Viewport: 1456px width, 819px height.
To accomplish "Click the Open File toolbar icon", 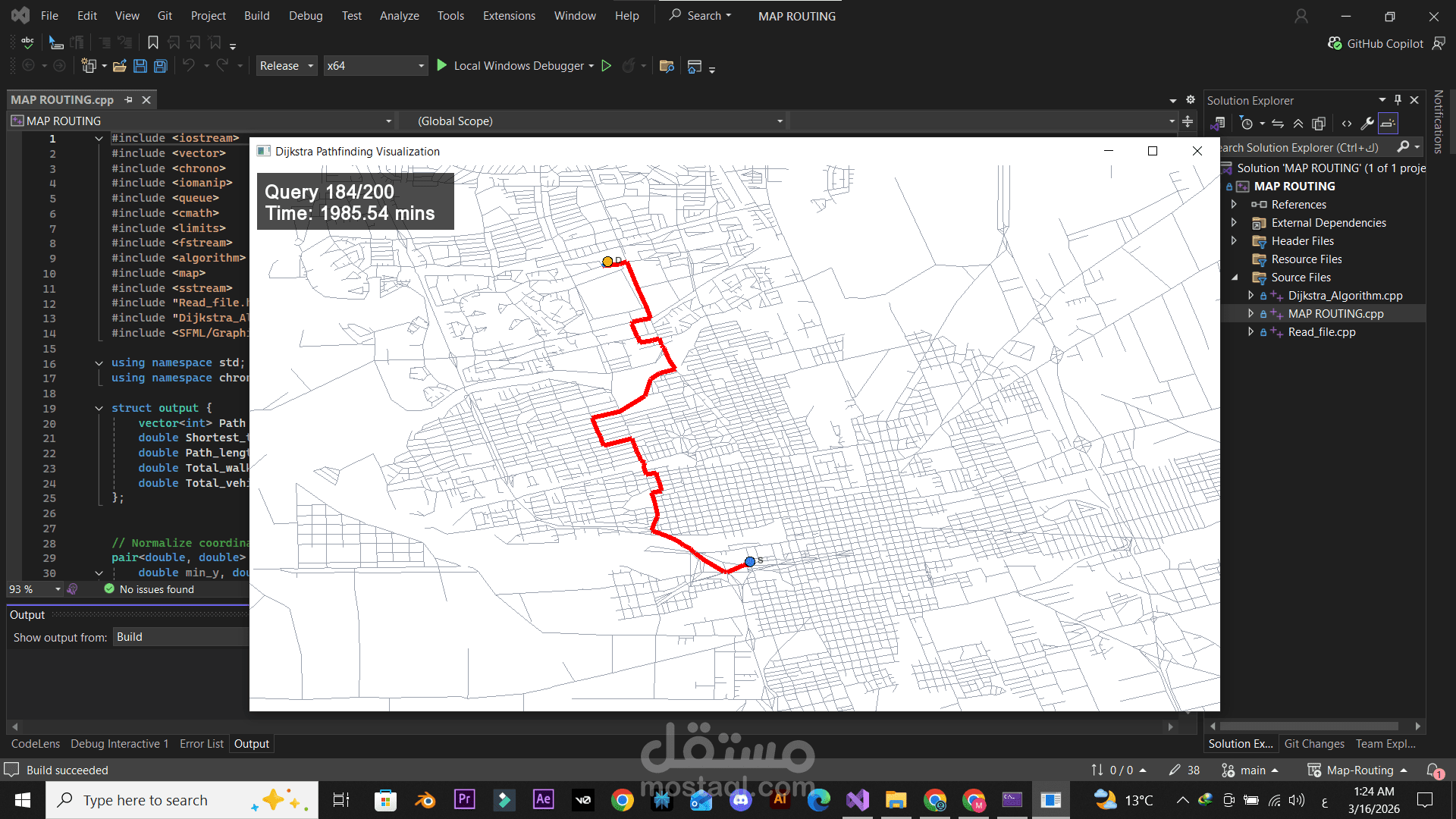I will point(119,66).
